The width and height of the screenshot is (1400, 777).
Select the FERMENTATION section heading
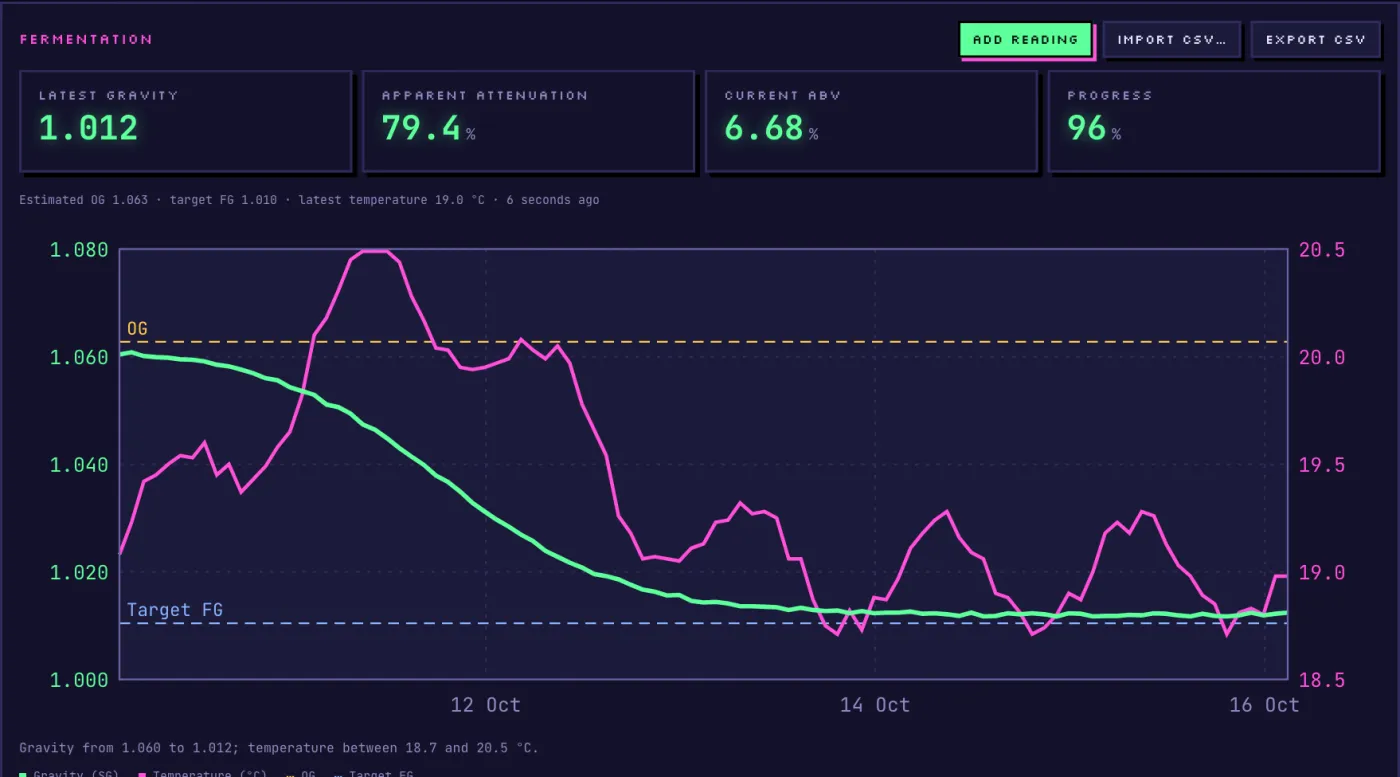(86, 40)
